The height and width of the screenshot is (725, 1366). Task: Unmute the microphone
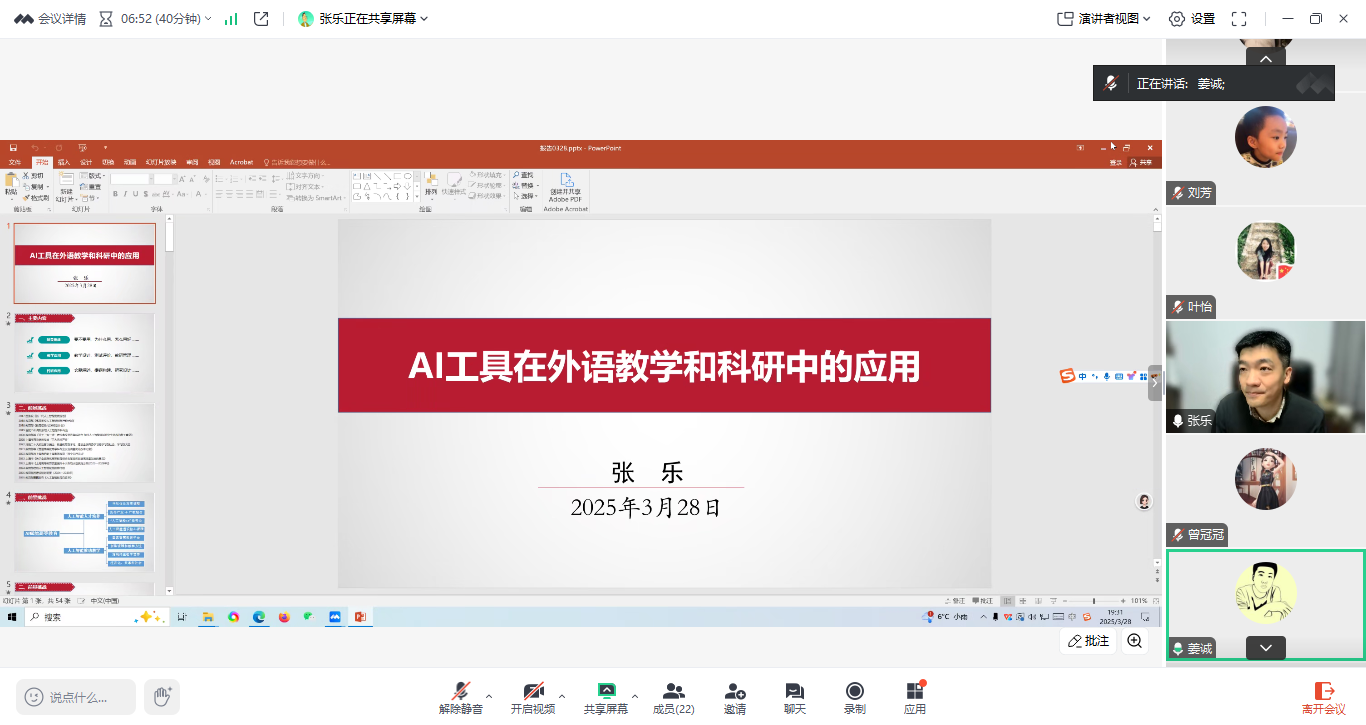[460, 697]
